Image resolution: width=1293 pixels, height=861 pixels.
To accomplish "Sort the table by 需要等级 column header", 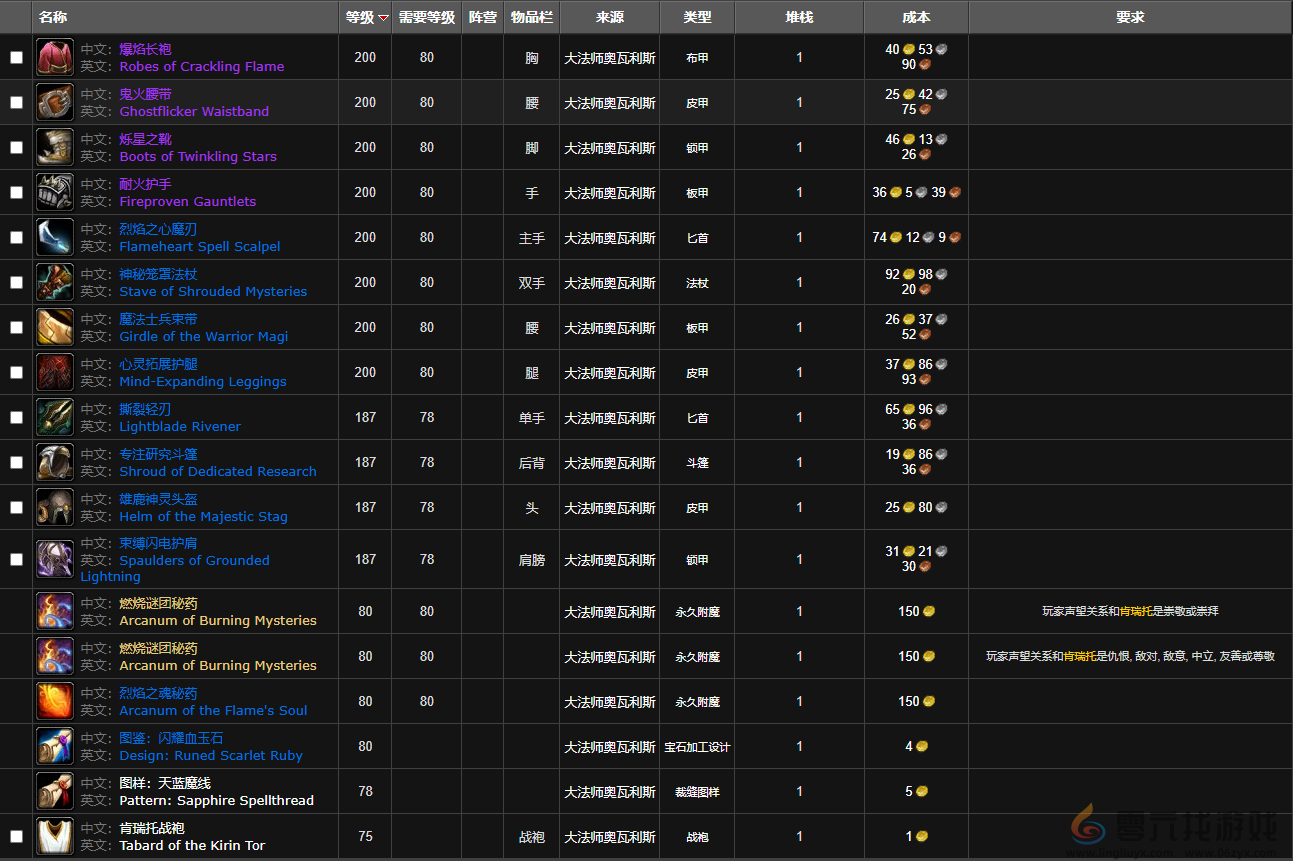I will pyautogui.click(x=427, y=17).
